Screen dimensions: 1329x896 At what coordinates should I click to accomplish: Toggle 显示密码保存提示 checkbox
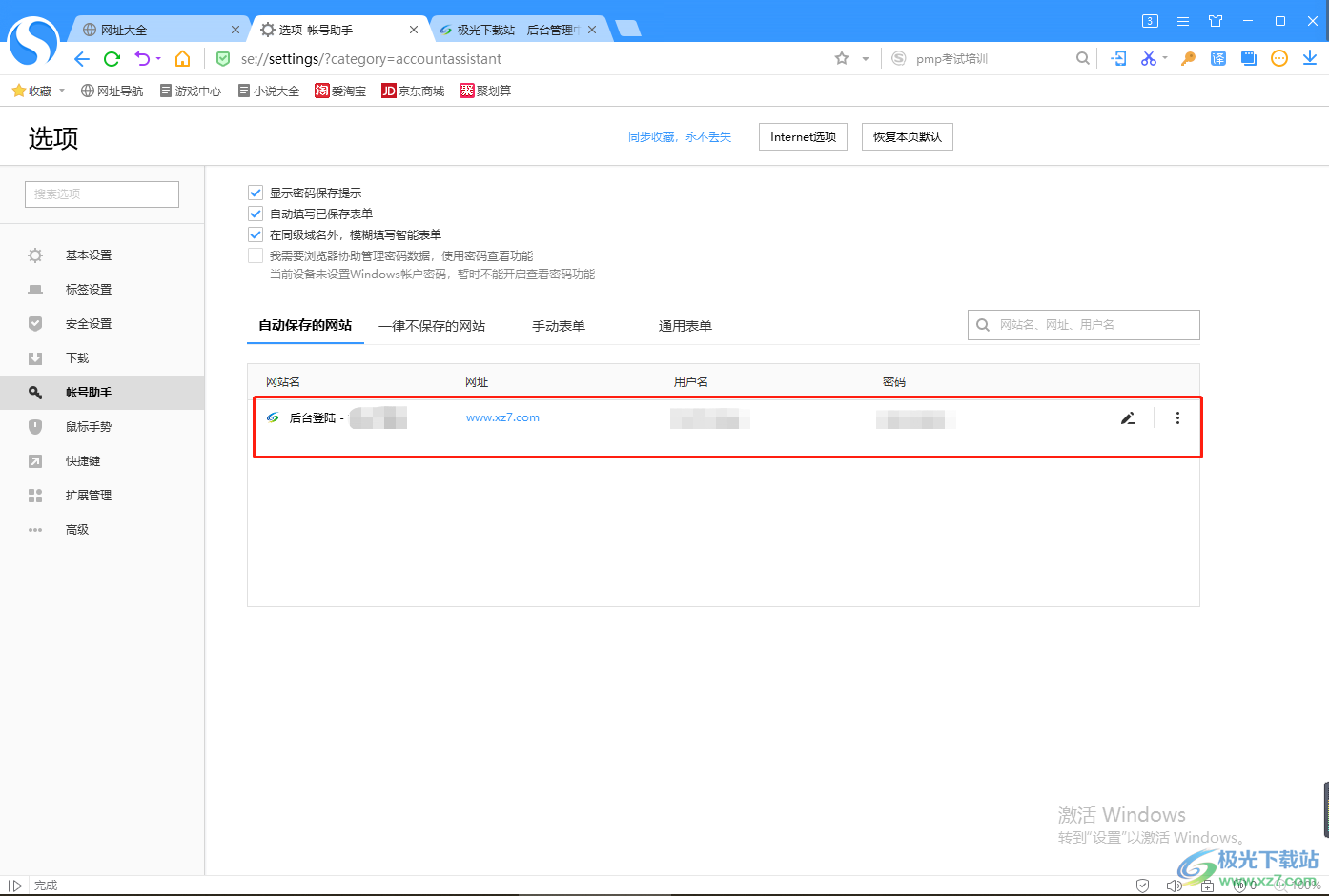[x=256, y=193]
